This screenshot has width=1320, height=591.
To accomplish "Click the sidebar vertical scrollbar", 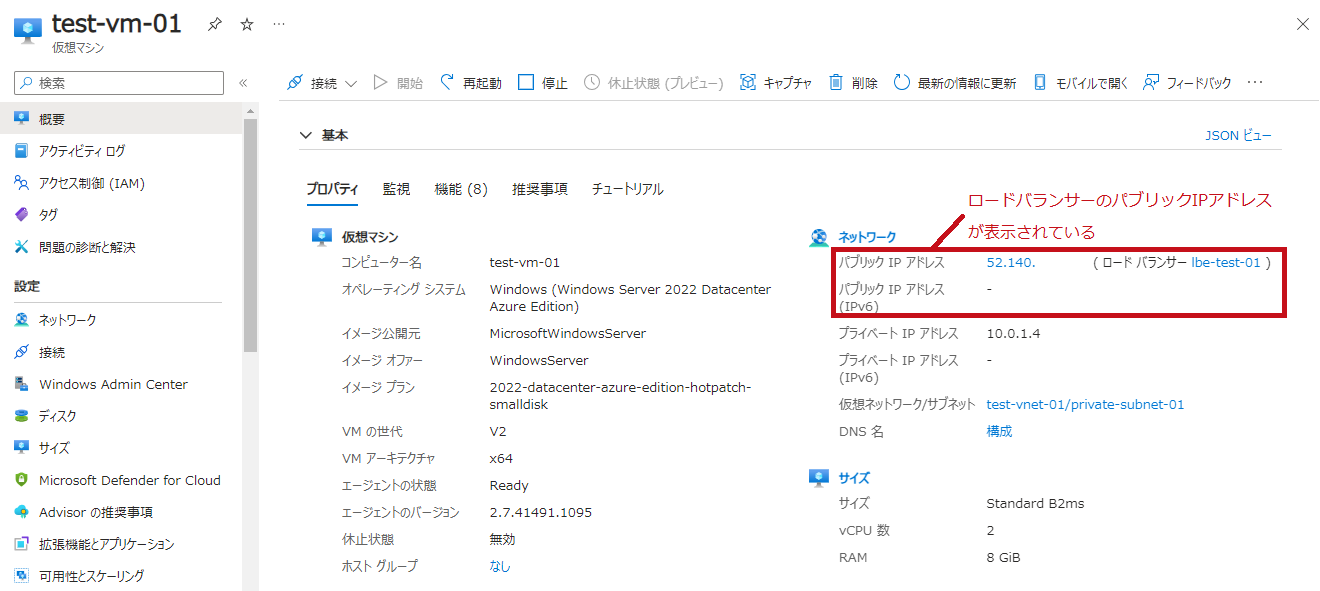I will coord(250,235).
